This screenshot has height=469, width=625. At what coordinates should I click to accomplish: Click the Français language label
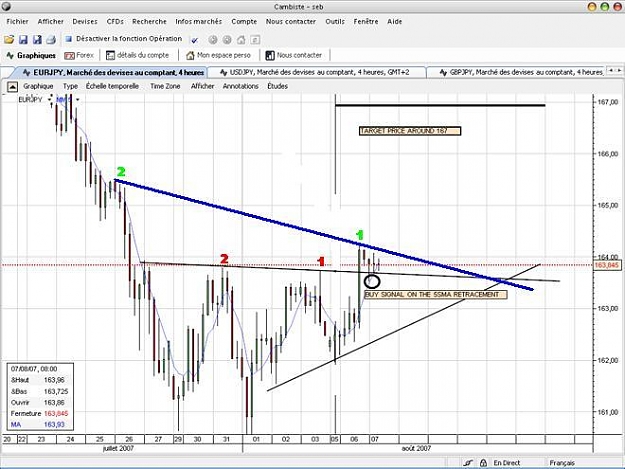click(562, 463)
